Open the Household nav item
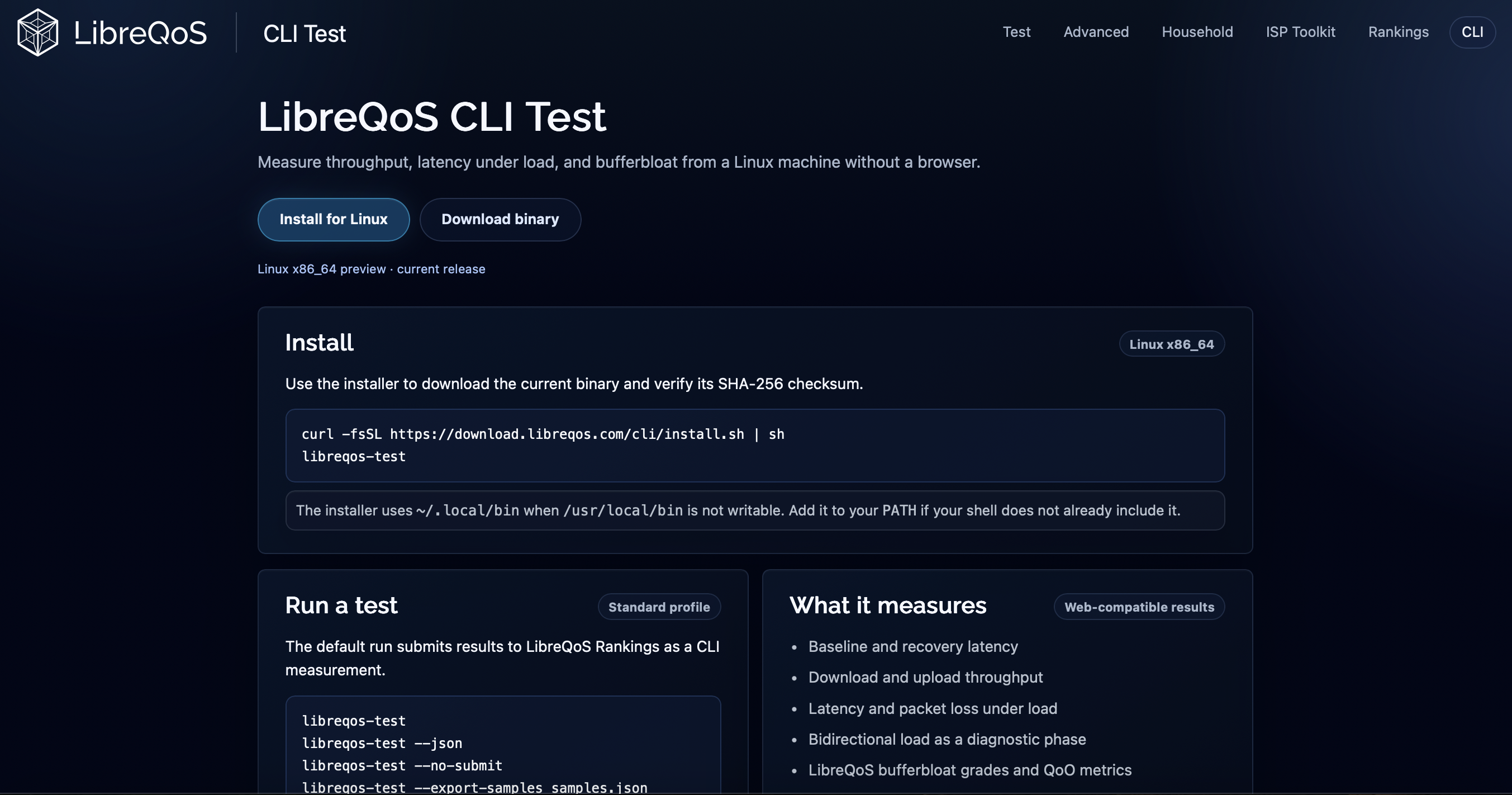This screenshot has width=1512, height=795. (x=1197, y=32)
